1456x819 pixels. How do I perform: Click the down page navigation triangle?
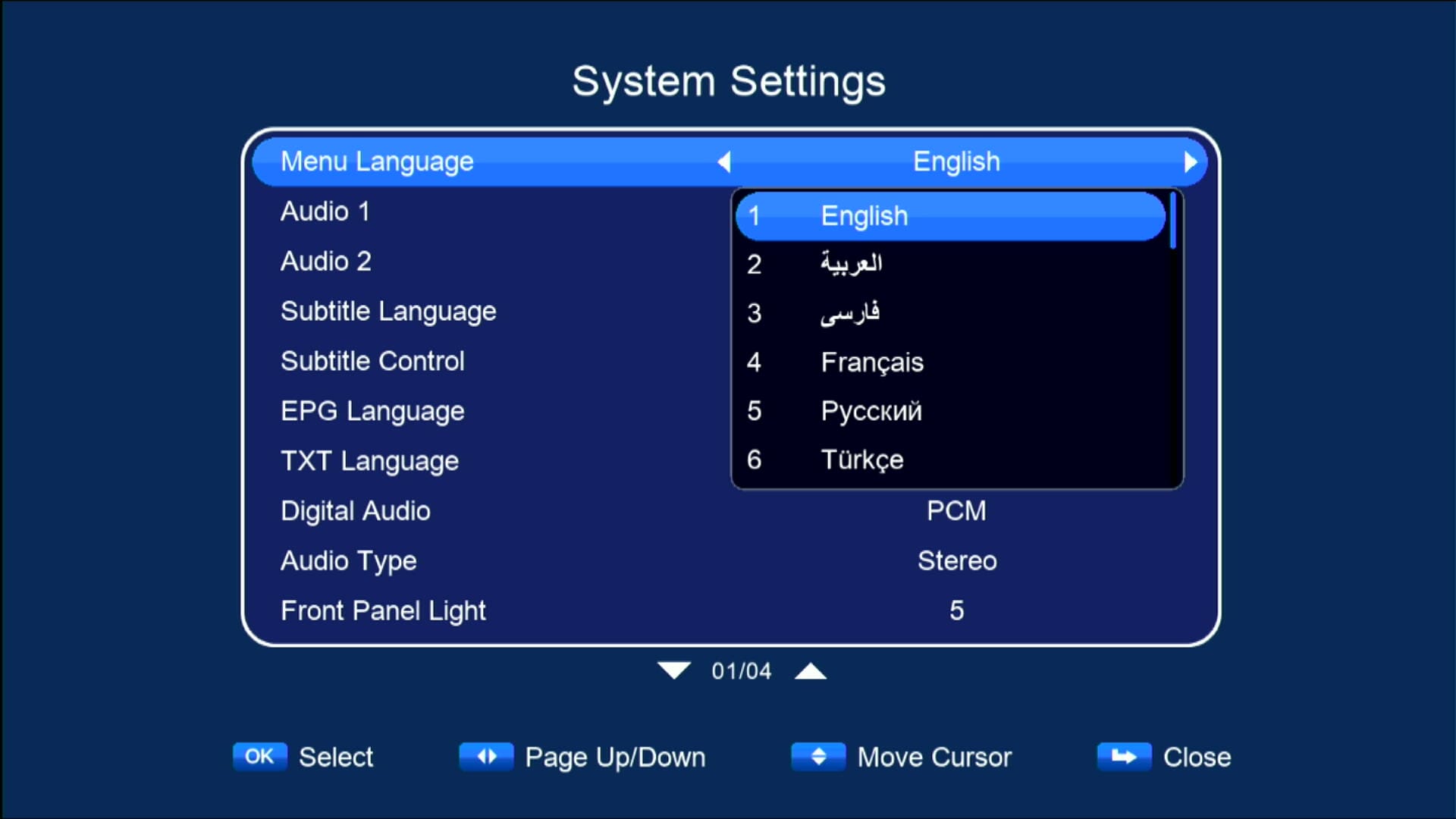673,670
